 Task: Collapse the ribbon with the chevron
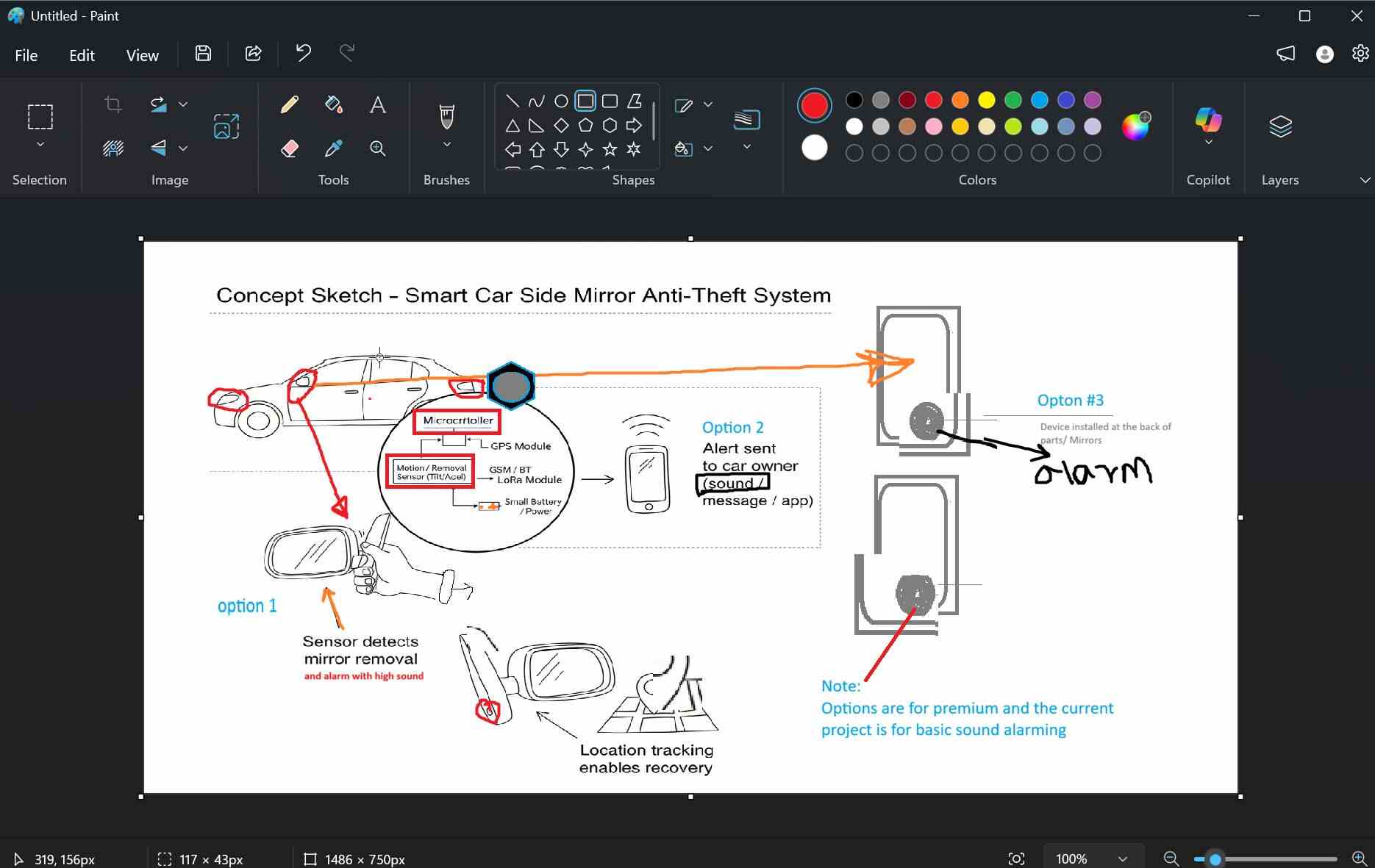tap(1365, 180)
